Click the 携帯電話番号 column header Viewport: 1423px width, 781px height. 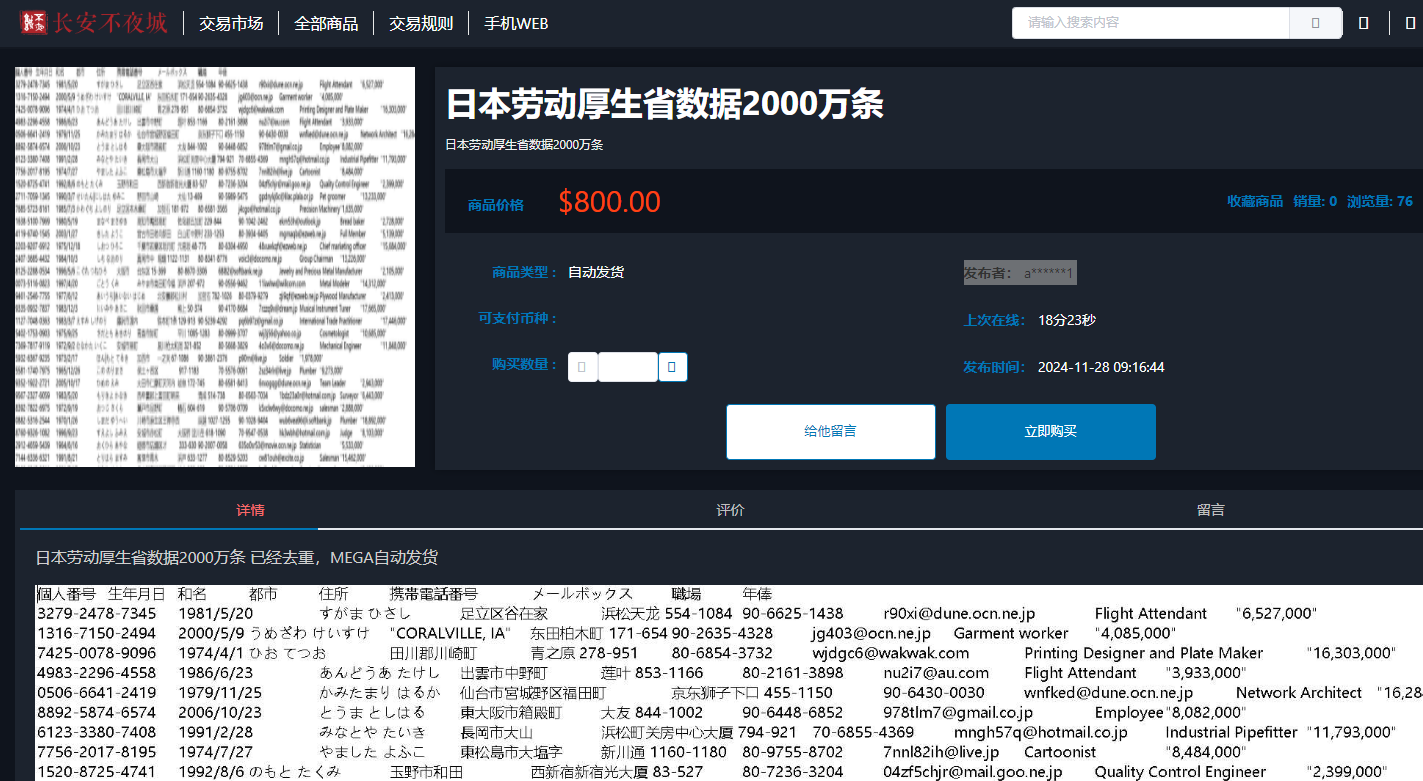pos(434,594)
